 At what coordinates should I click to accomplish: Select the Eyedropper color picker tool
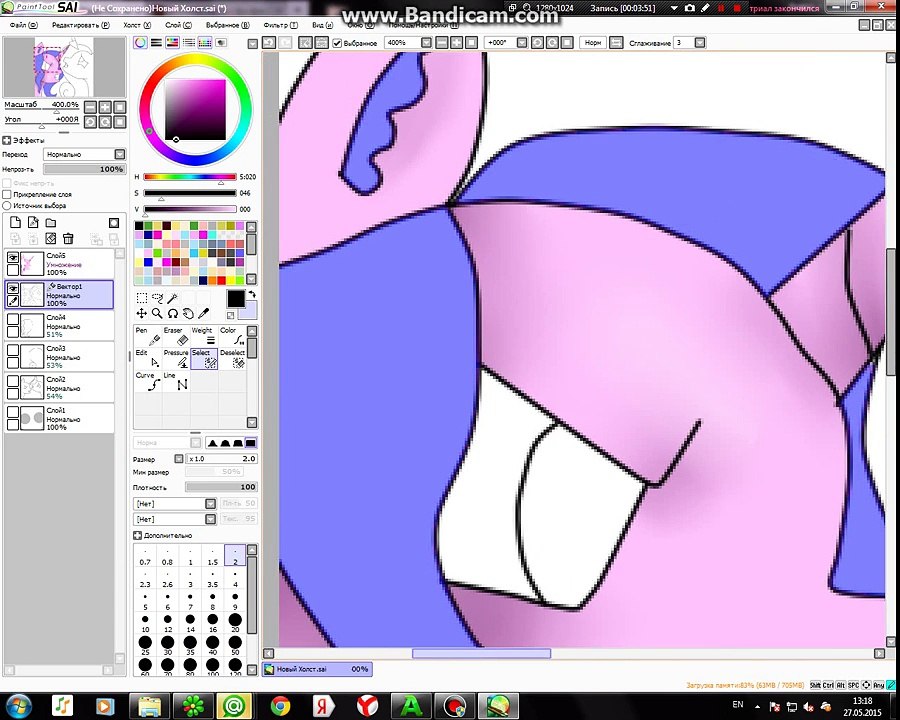click(x=203, y=313)
